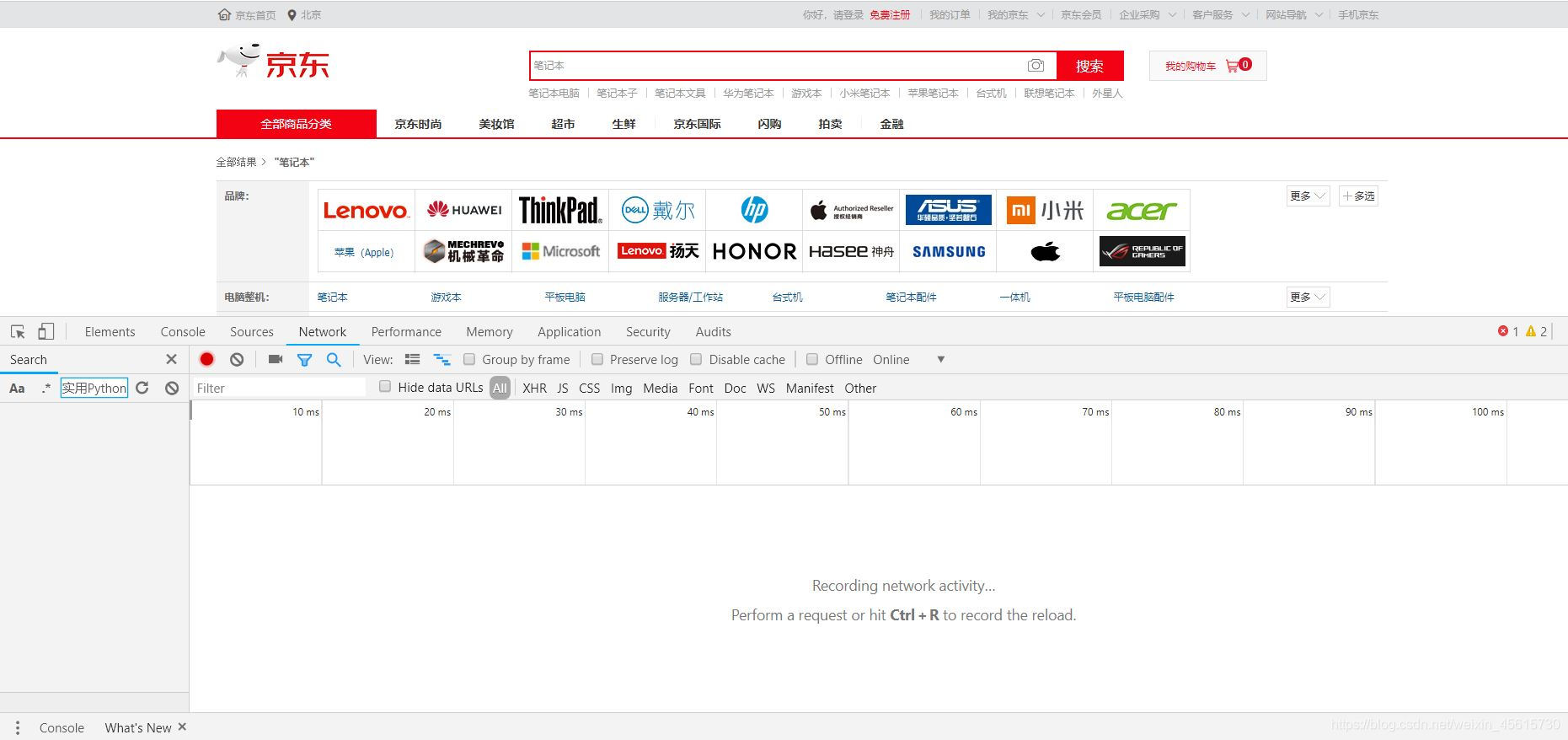Click the red 搜索 search button

pos(1089,66)
